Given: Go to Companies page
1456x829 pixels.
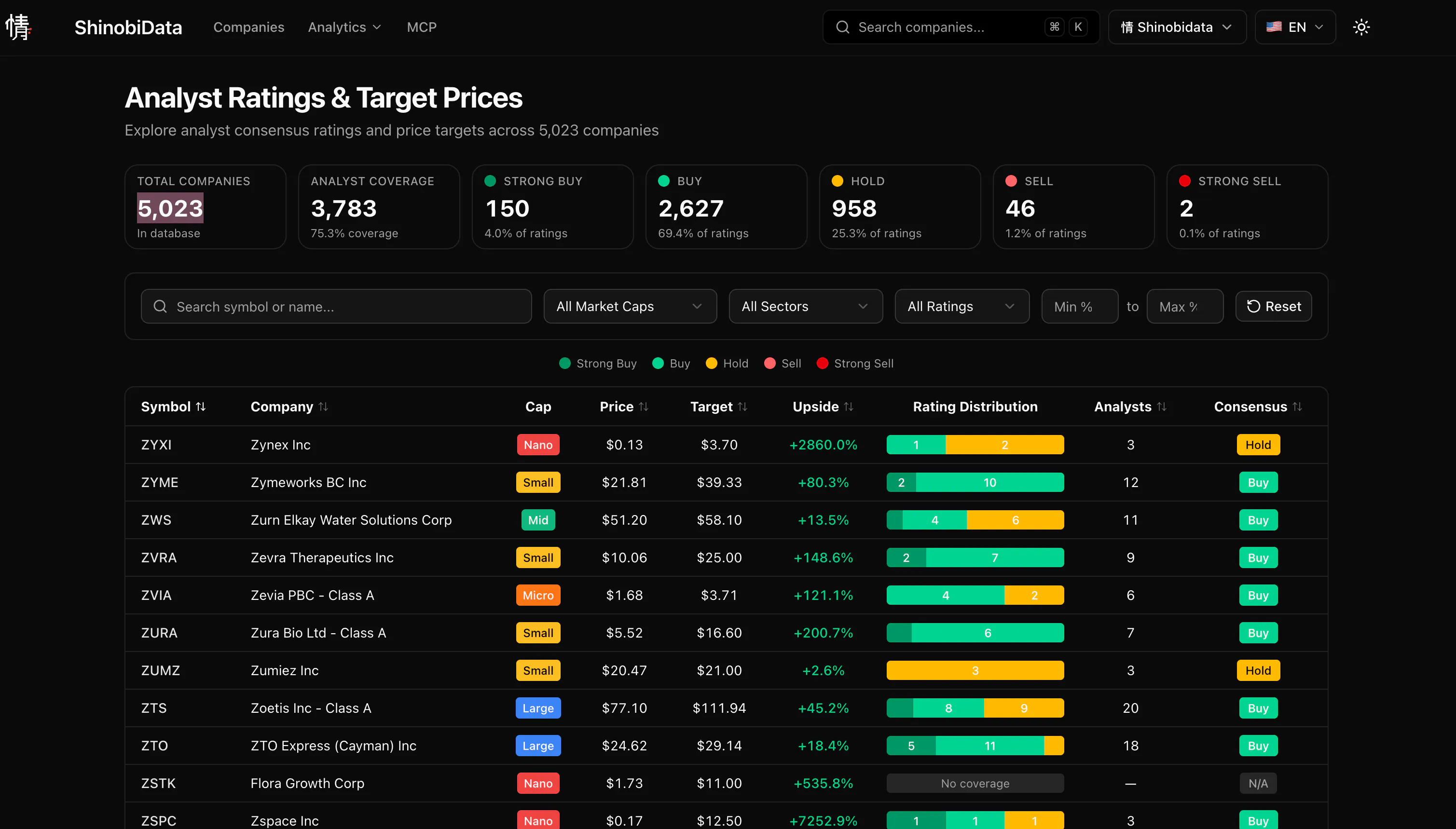Looking at the screenshot, I should click(248, 27).
